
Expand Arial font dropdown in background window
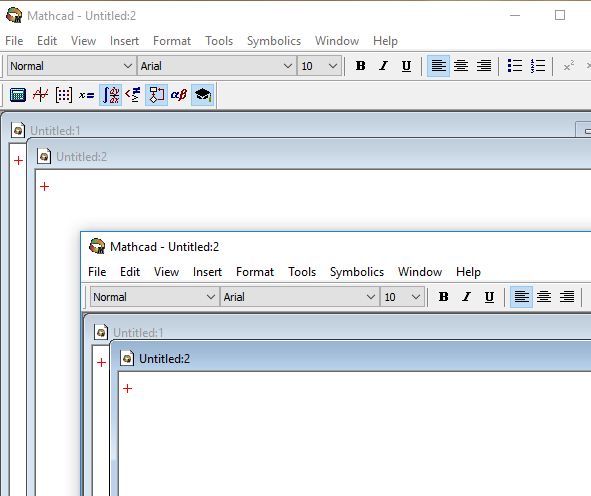(288, 66)
